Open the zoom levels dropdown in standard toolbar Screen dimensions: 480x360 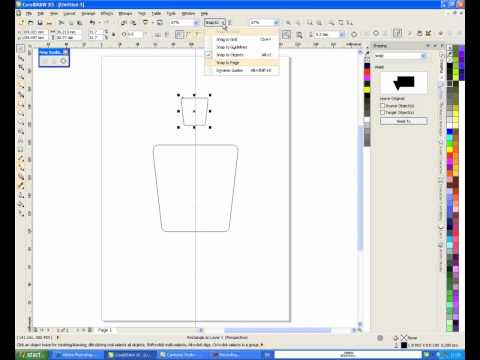click(197, 23)
